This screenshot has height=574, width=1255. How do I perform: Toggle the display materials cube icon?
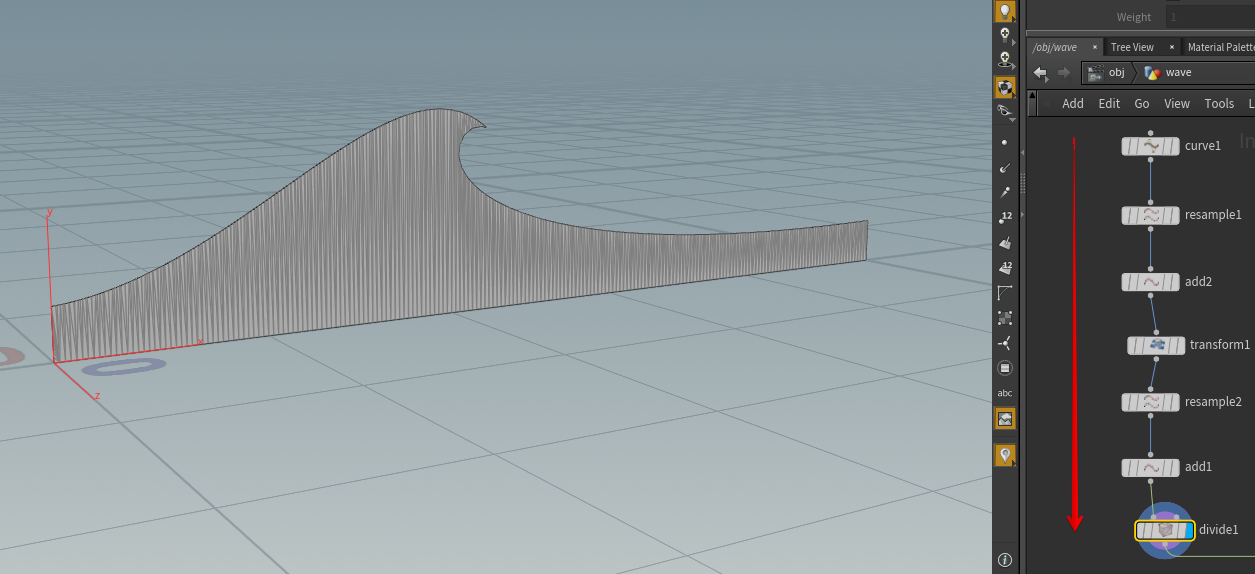click(x=1005, y=87)
